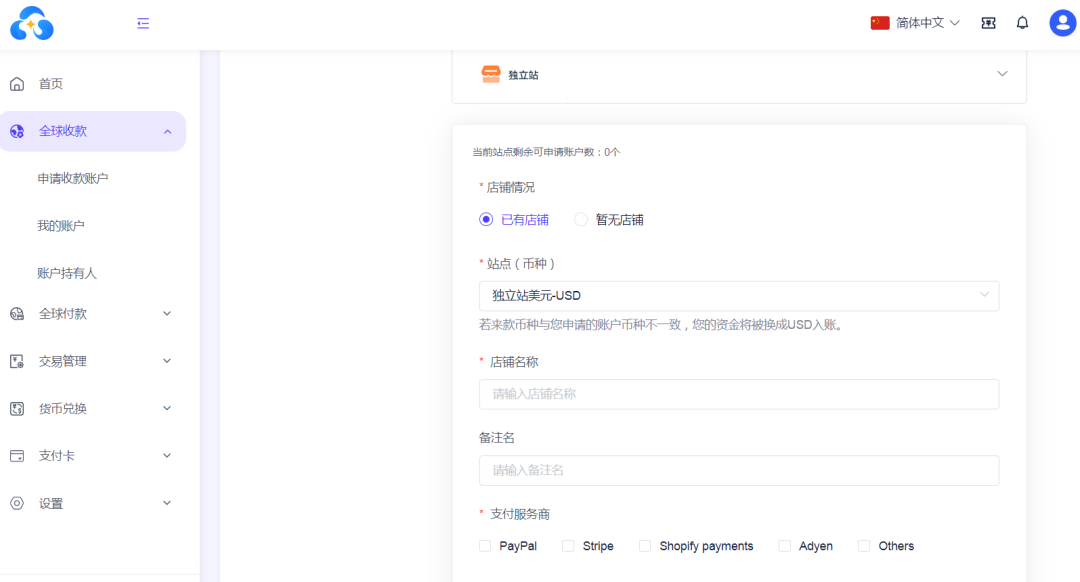This screenshot has height=582, width=1080.
Task: Select the 已有店铺 radio button
Action: click(x=486, y=220)
